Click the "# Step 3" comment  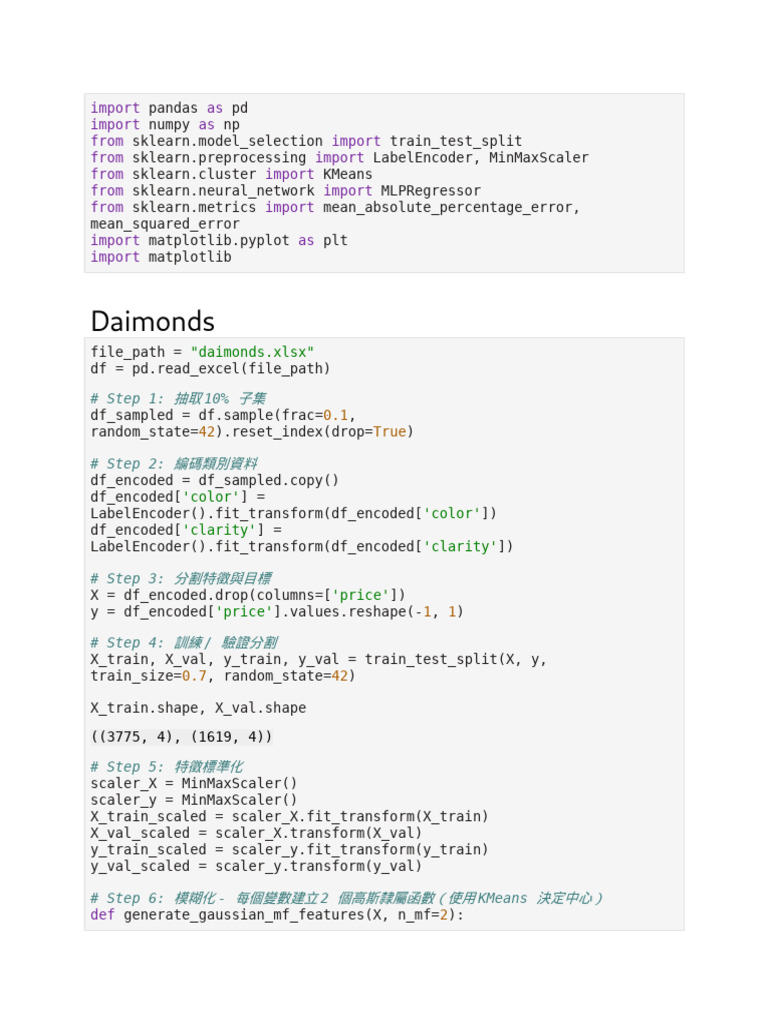coord(180,578)
